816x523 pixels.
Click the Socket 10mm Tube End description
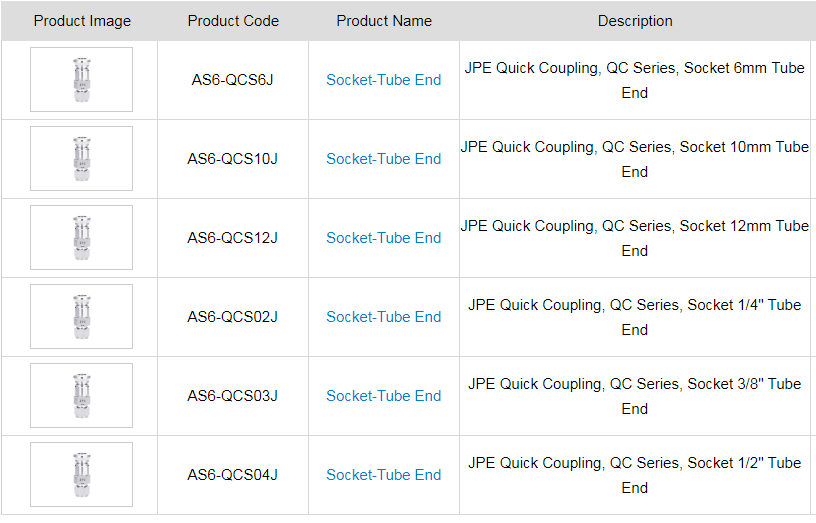(x=634, y=159)
